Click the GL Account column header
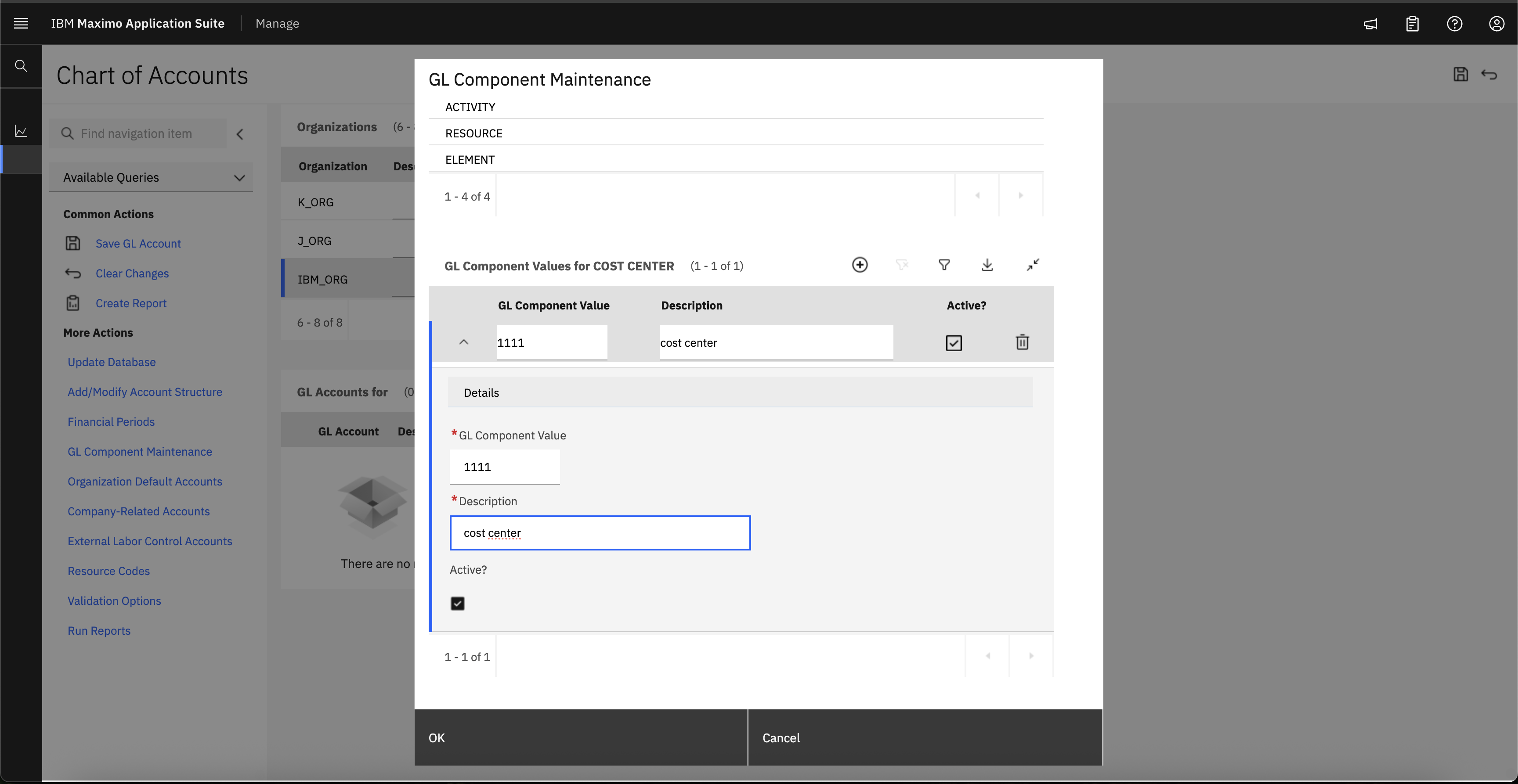 click(348, 431)
